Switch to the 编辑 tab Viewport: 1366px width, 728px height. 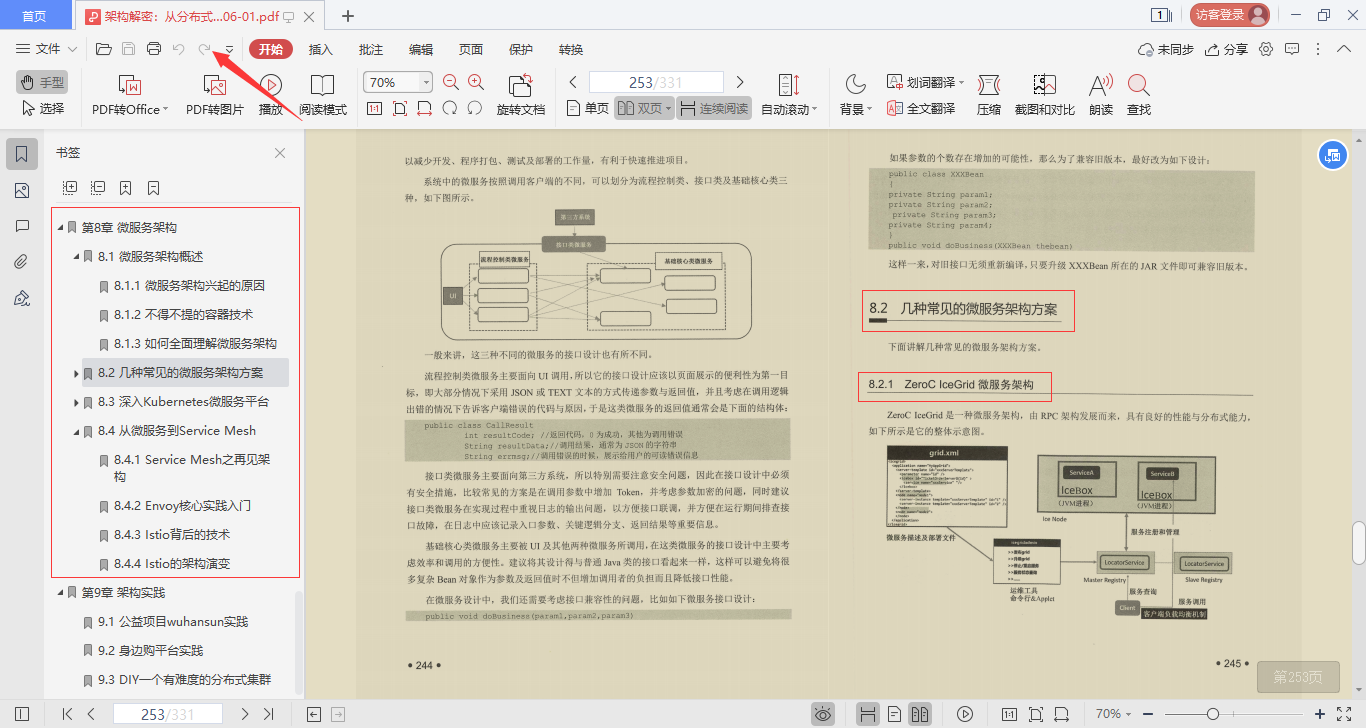pos(421,49)
